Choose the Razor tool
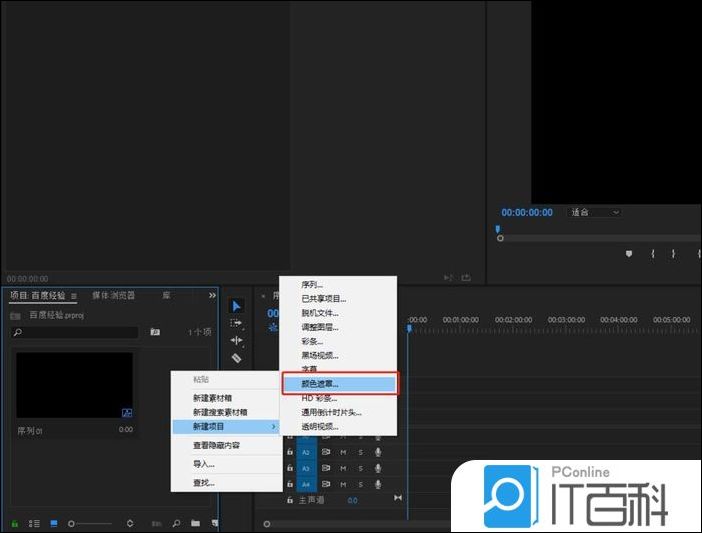This screenshot has height=533, width=702. [237, 357]
